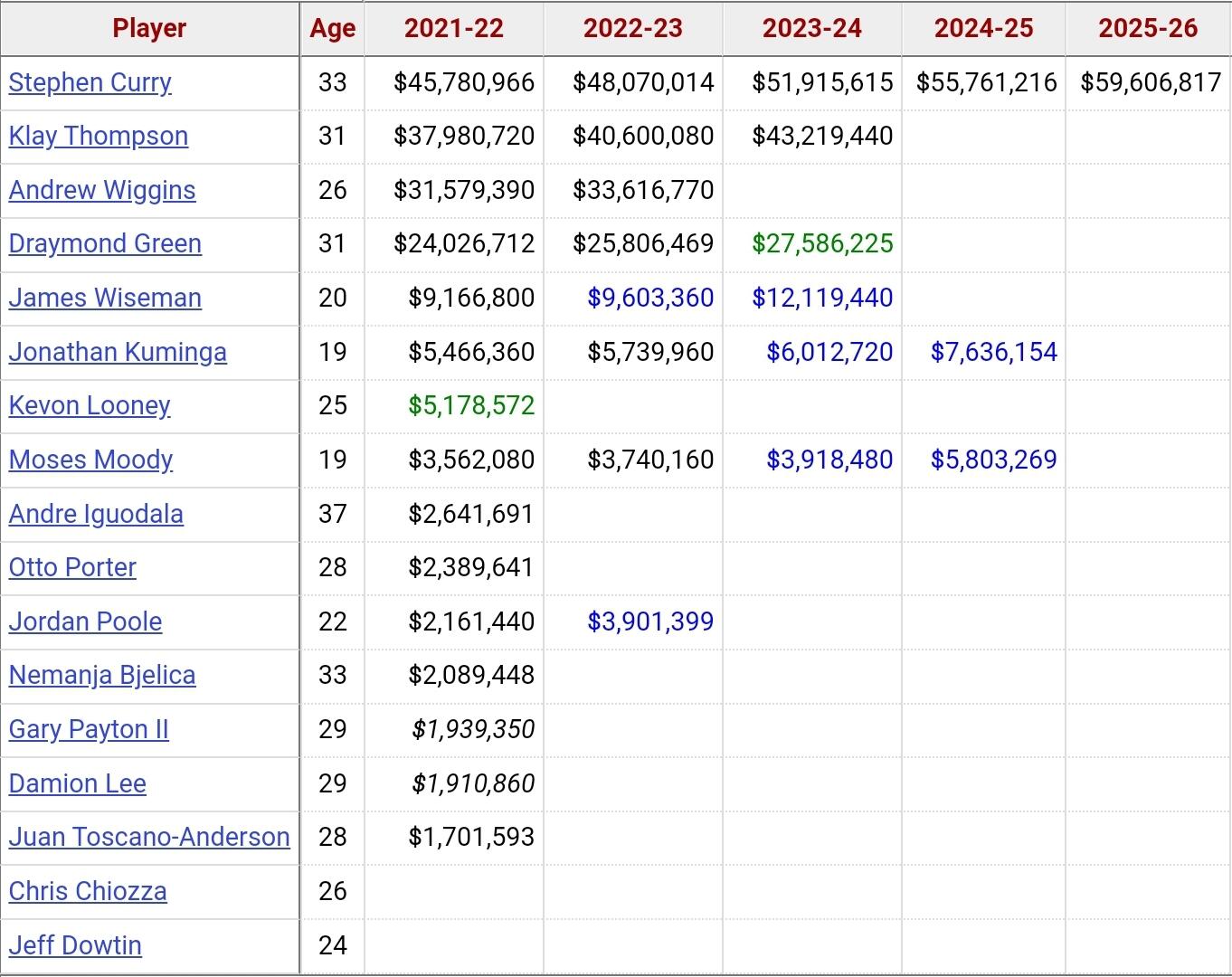Screen dimensions: 1232x977
Task: Follow the Moses Moody link
Action: click(90, 460)
